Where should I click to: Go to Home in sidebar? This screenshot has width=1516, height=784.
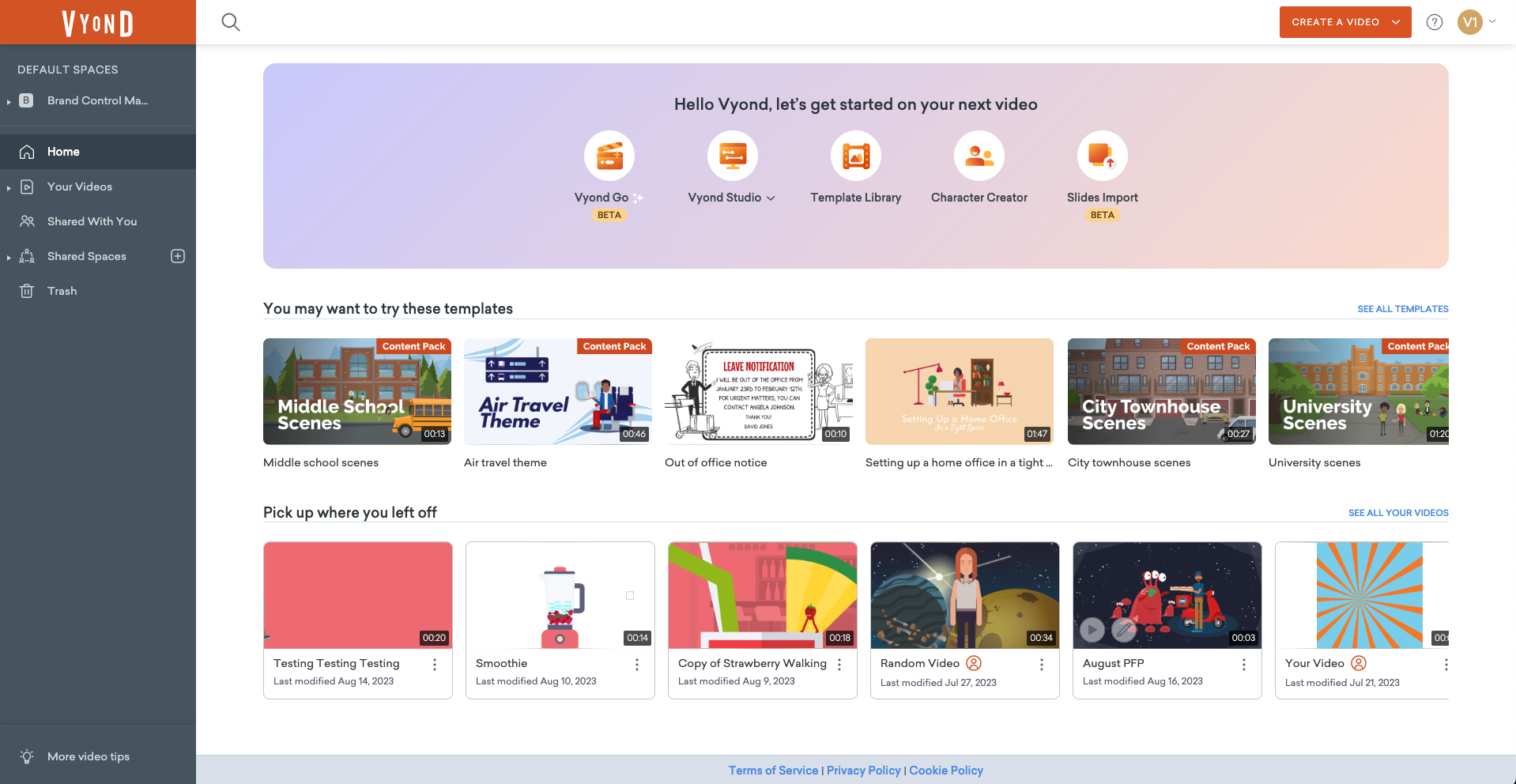point(98,152)
